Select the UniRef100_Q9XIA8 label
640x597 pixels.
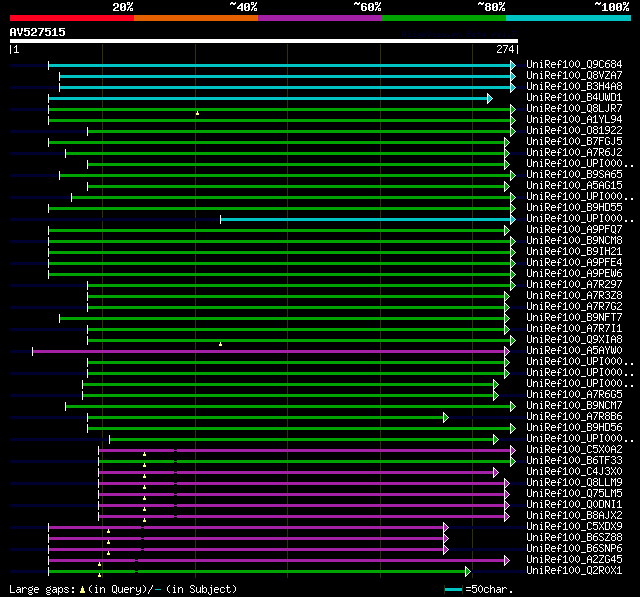click(574, 340)
